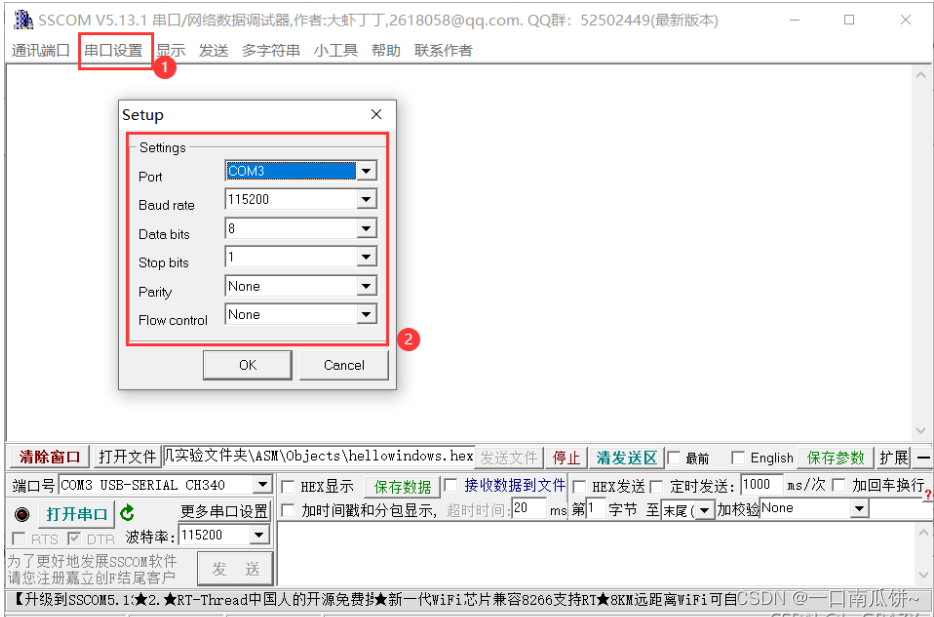
Task: Click the 保存数据 button
Action: click(403, 487)
